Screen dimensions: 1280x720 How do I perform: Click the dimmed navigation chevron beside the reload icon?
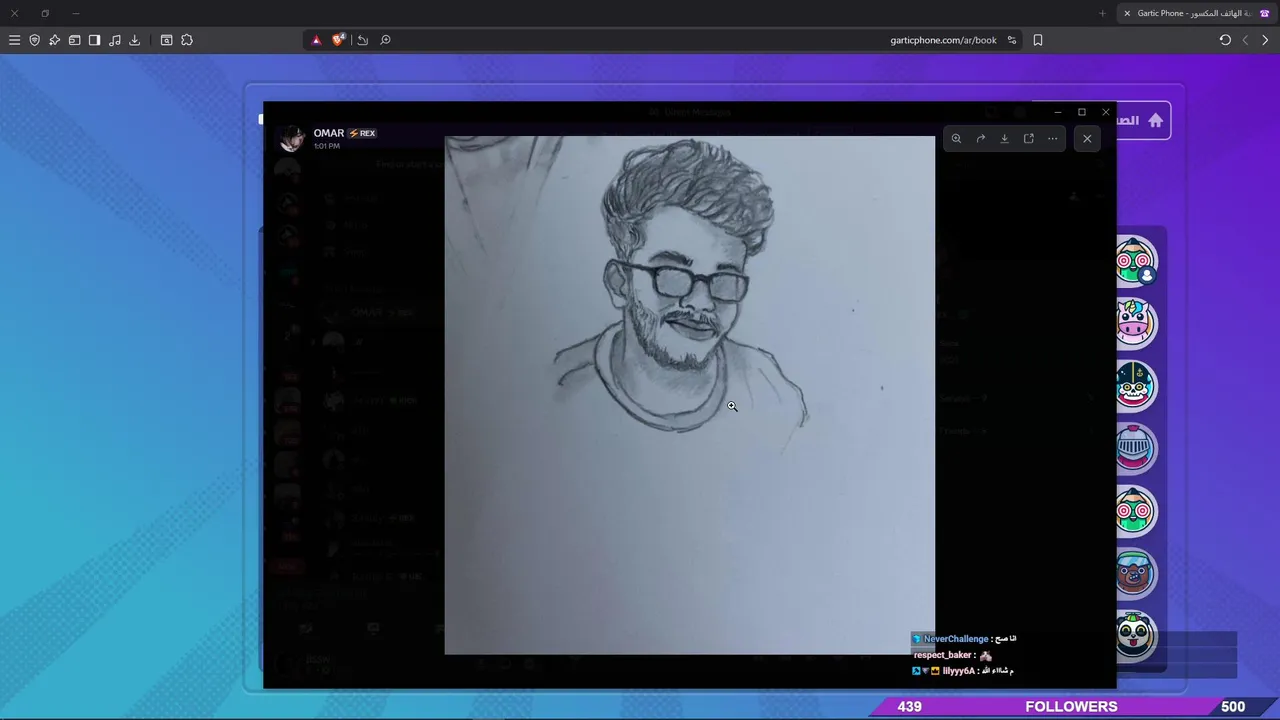[x=1245, y=40]
